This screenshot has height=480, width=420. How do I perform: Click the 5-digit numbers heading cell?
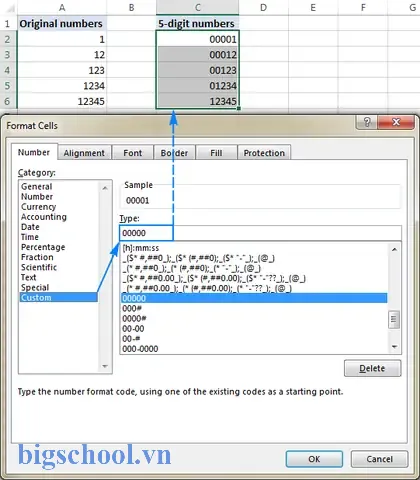(198, 24)
